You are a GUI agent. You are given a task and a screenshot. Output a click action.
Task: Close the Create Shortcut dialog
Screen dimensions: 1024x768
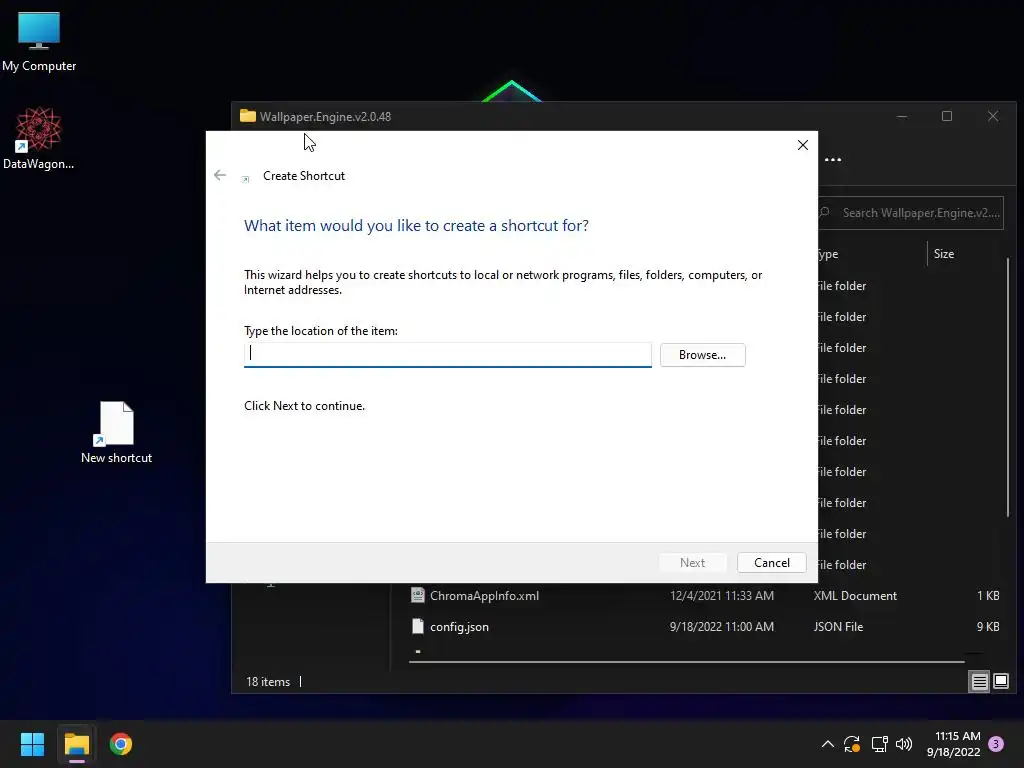pyautogui.click(x=803, y=145)
